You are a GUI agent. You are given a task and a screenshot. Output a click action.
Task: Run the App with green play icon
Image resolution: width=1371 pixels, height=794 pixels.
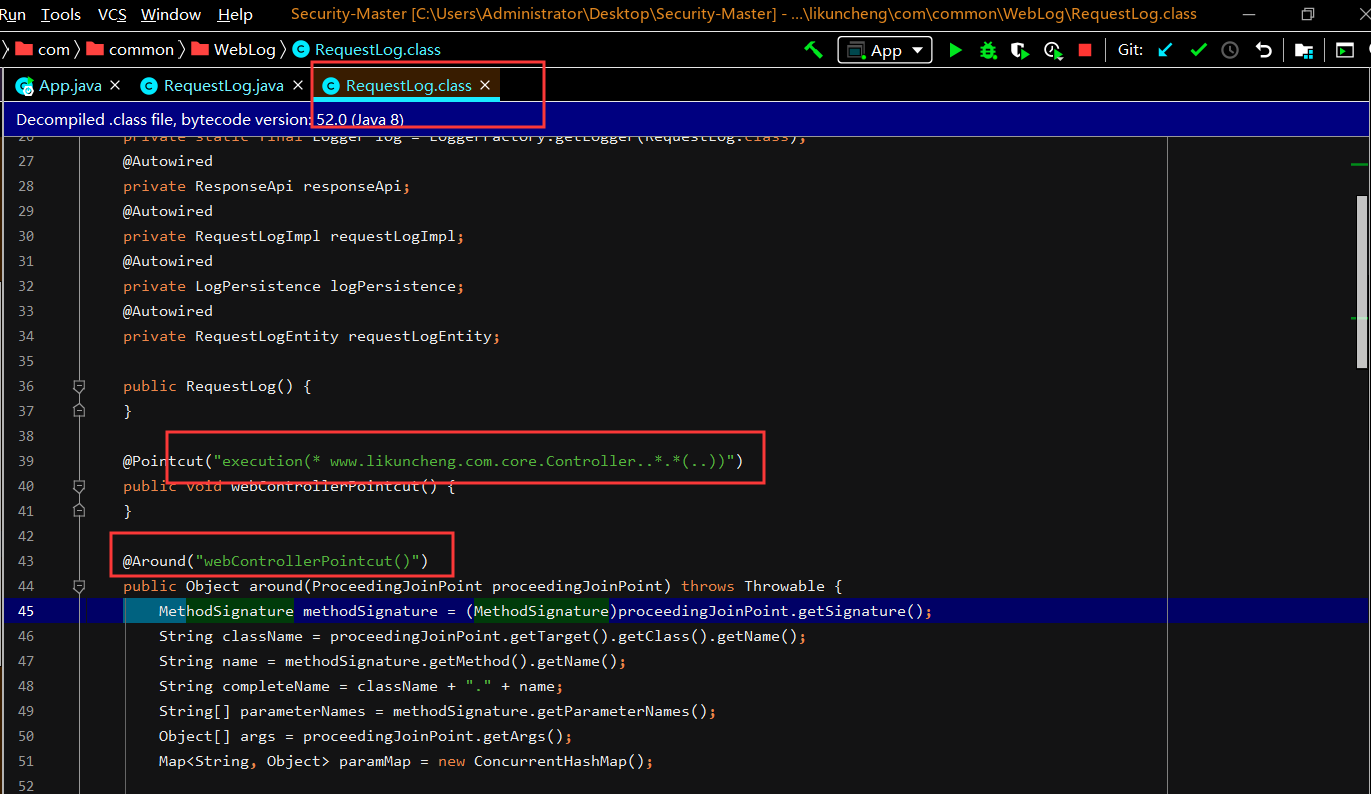click(955, 50)
